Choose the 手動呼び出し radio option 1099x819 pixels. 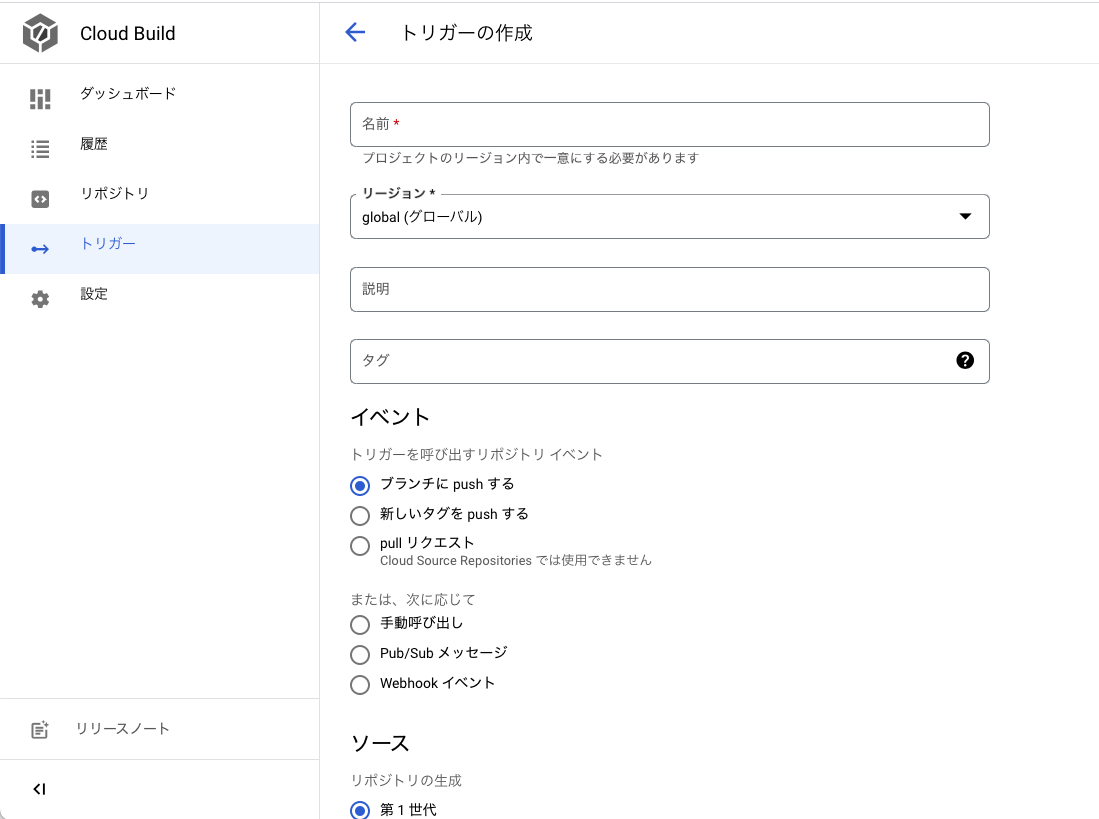pyautogui.click(x=360, y=625)
